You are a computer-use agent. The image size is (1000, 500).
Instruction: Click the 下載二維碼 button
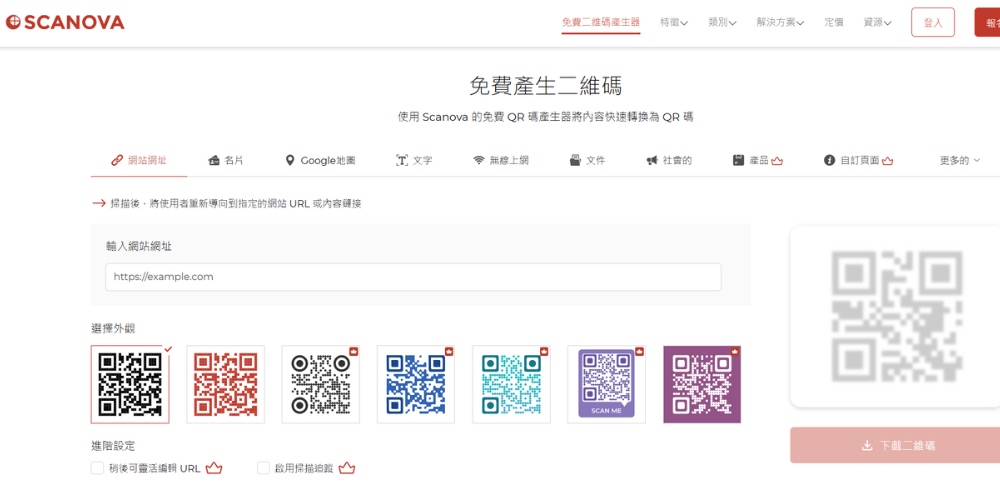(x=895, y=445)
